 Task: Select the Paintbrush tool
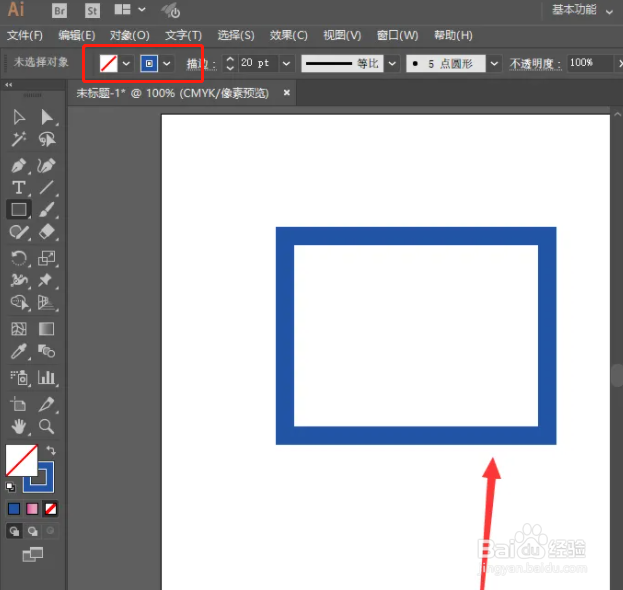click(x=47, y=209)
